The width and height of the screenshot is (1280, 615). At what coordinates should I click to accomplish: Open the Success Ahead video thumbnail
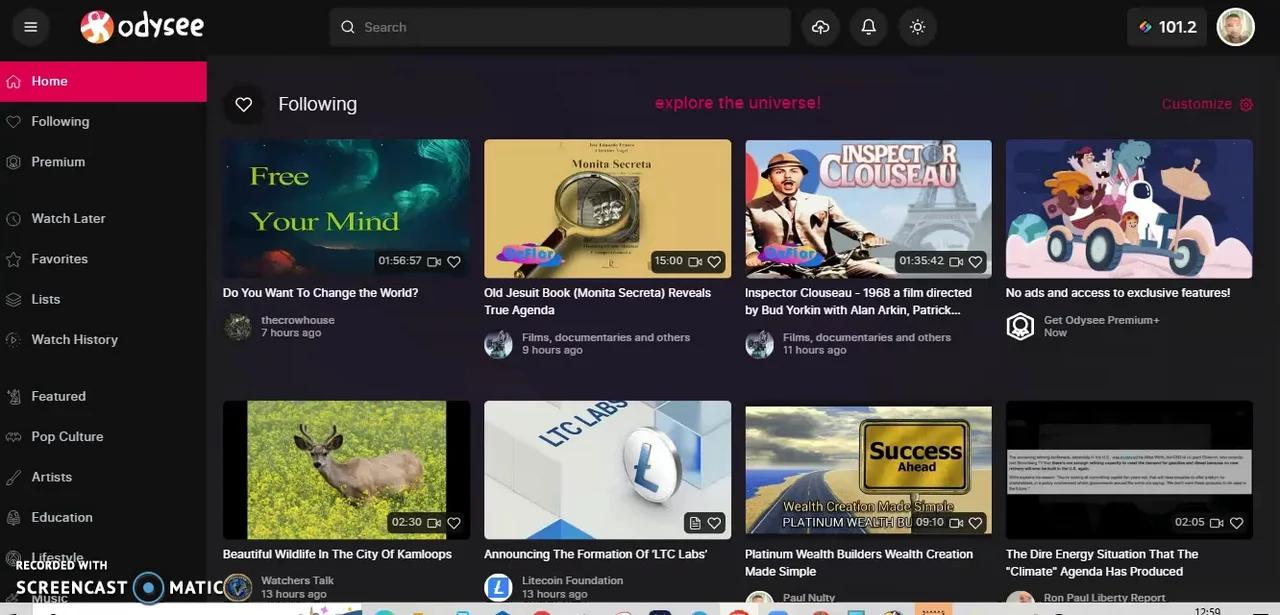(x=868, y=470)
